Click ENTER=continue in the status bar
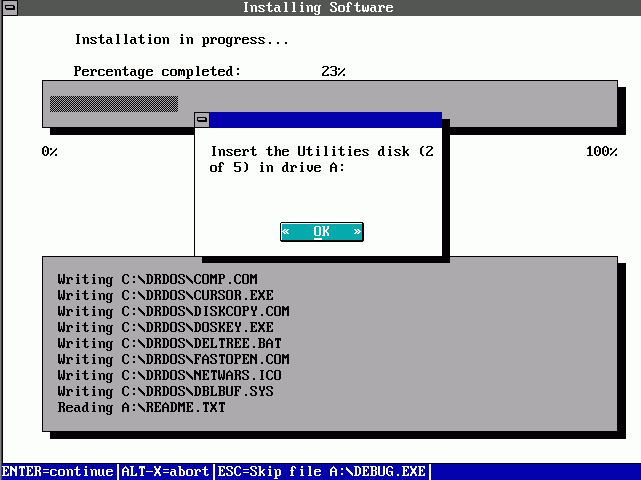Screen dimensions: 641x480 [58, 471]
